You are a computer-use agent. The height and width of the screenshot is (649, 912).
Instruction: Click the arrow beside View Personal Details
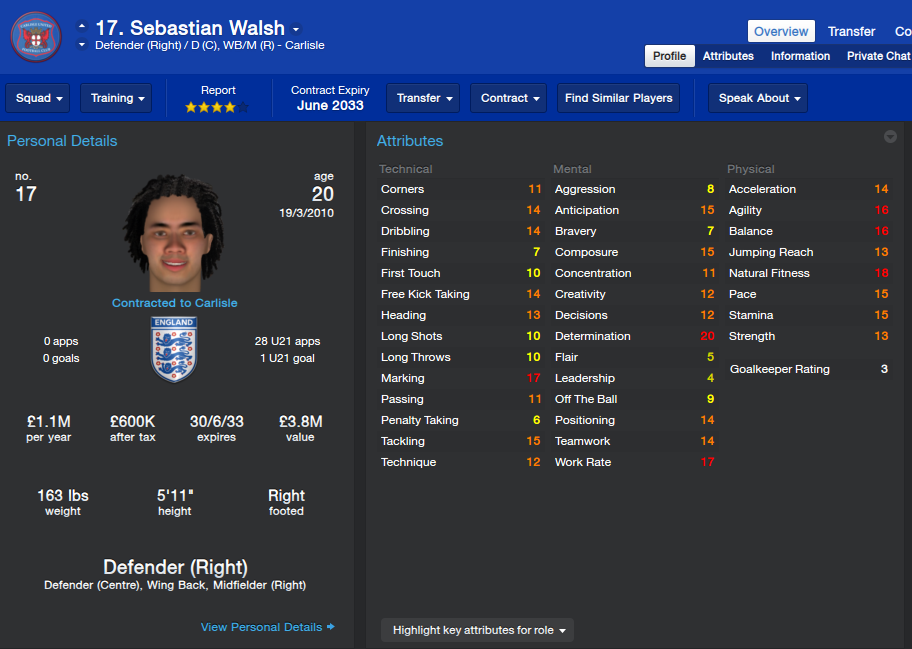click(331, 626)
